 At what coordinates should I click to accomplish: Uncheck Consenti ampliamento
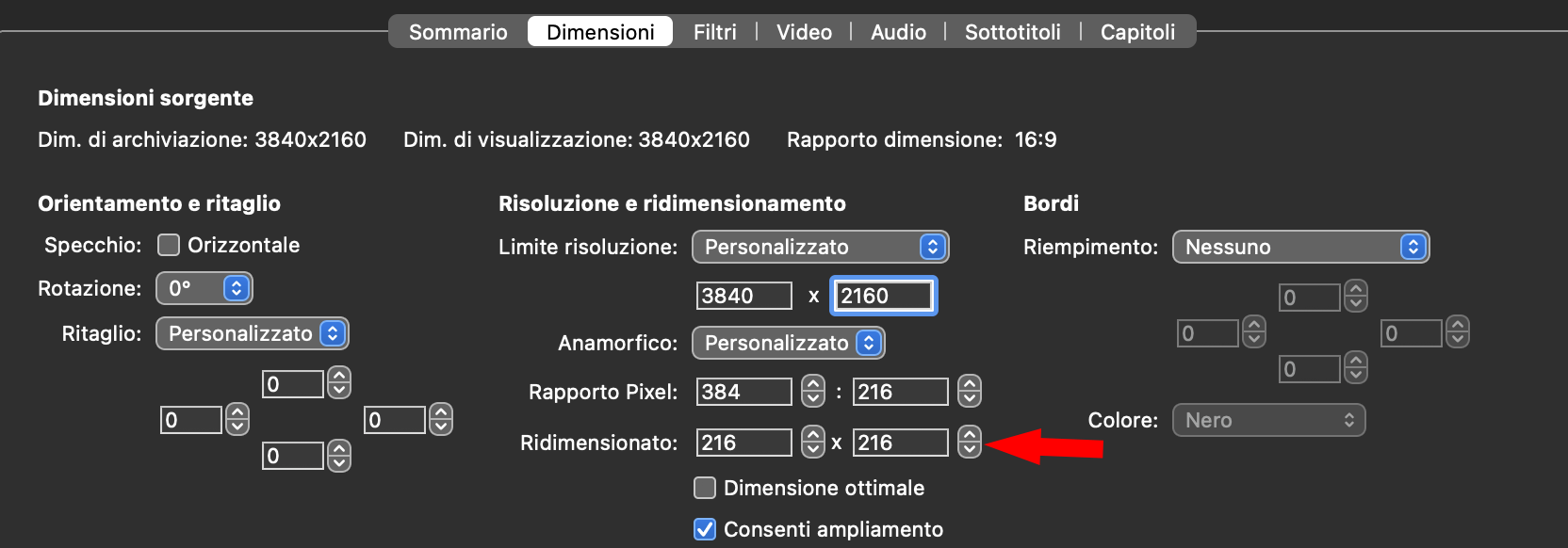click(x=705, y=529)
